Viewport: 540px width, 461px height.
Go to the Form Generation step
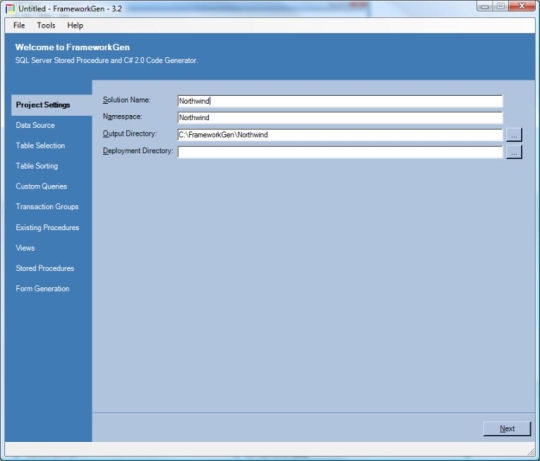(x=42, y=289)
